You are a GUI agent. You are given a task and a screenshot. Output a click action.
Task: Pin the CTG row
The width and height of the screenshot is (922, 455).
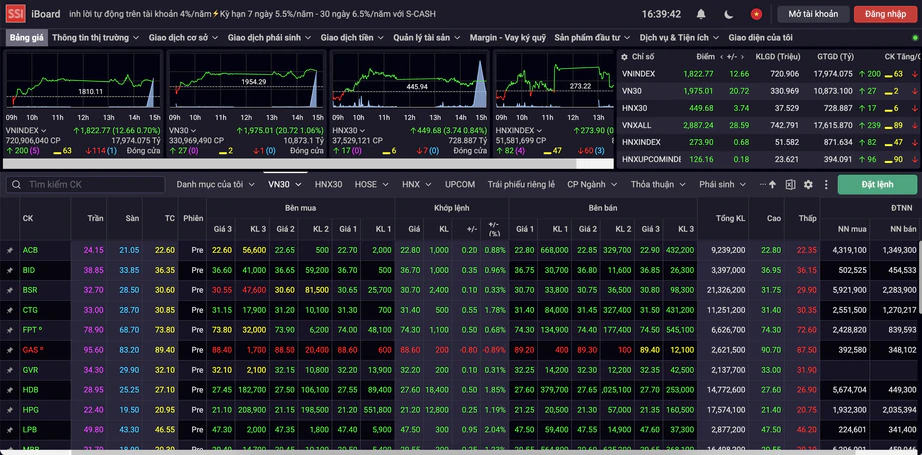pyautogui.click(x=9, y=310)
